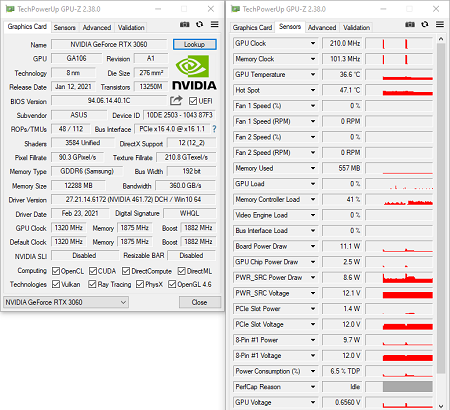The image size is (450, 410).
Task: Open Memory Clock sensor dropdown arrow
Action: (313, 59)
